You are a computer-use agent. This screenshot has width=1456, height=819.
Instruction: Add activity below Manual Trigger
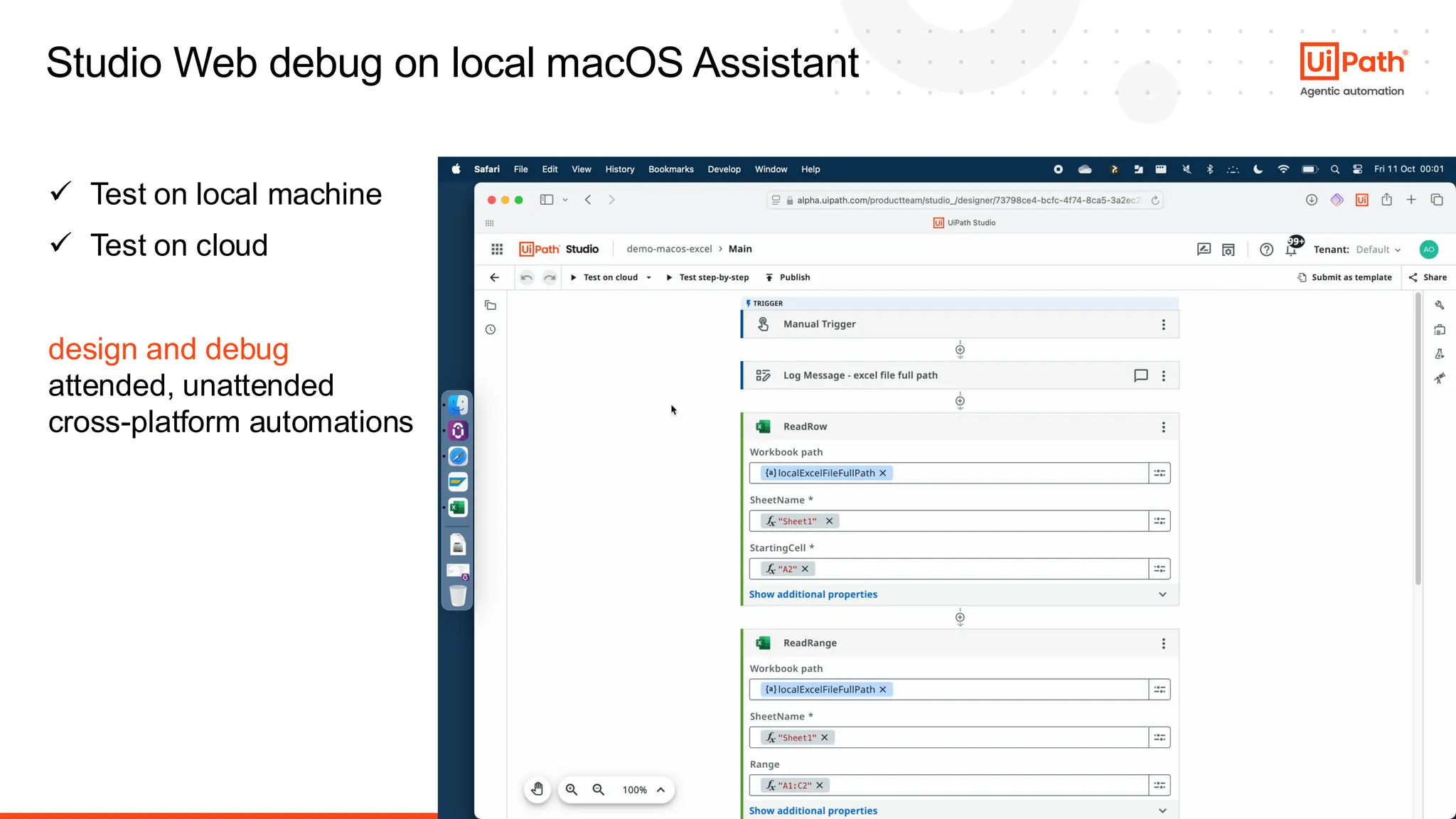[960, 350]
